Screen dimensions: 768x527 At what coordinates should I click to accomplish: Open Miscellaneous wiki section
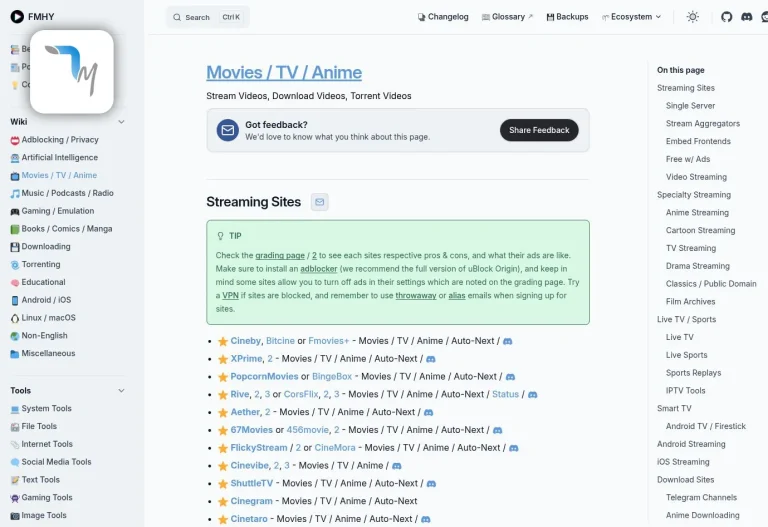(x=48, y=353)
